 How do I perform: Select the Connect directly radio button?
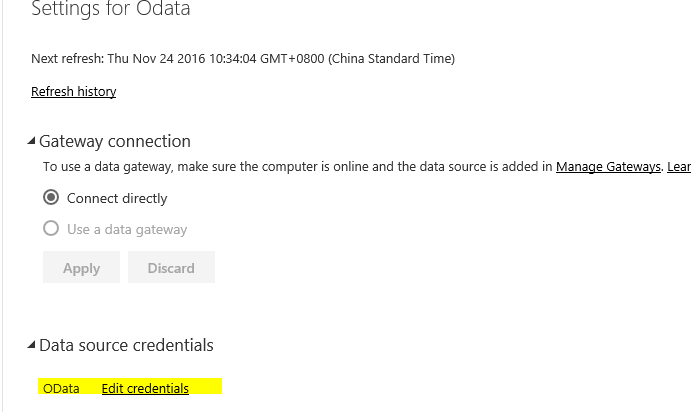coord(51,197)
